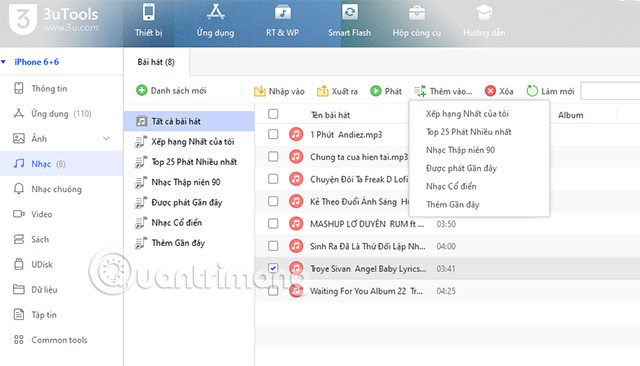Check MASHUP LỠ DUYÊN checkbox

[273, 224]
